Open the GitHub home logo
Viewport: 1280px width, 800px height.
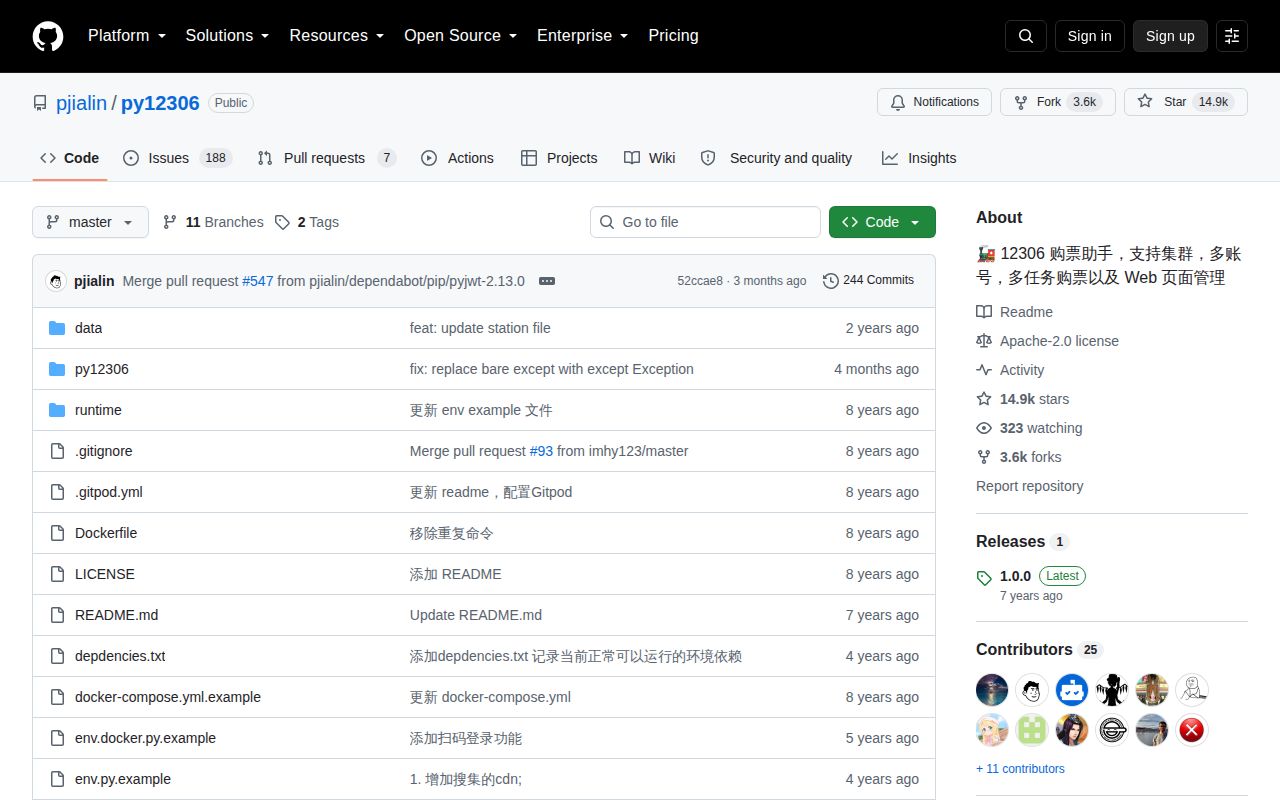pyautogui.click(x=48, y=36)
